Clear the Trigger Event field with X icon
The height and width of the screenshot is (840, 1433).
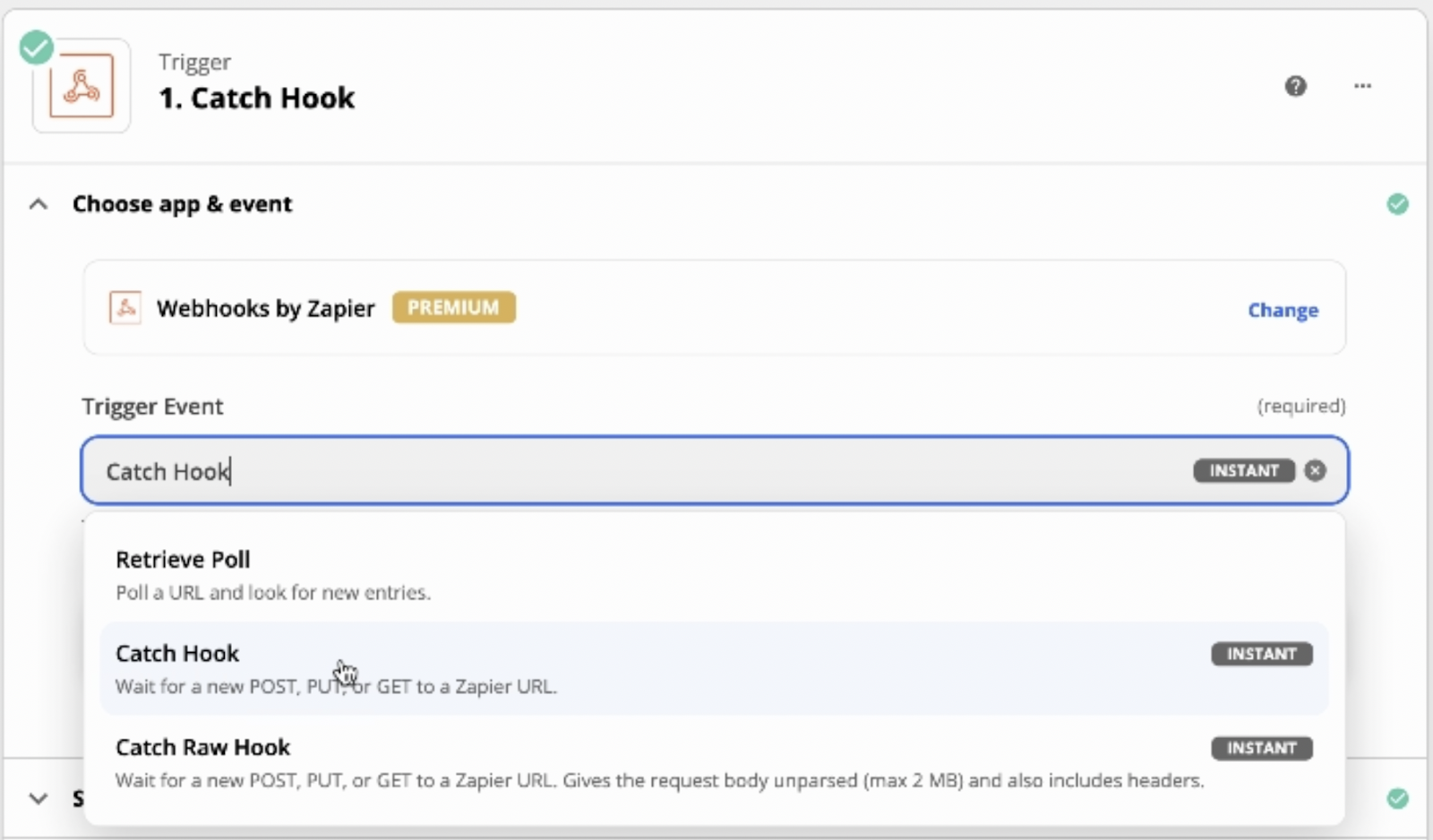(1315, 471)
